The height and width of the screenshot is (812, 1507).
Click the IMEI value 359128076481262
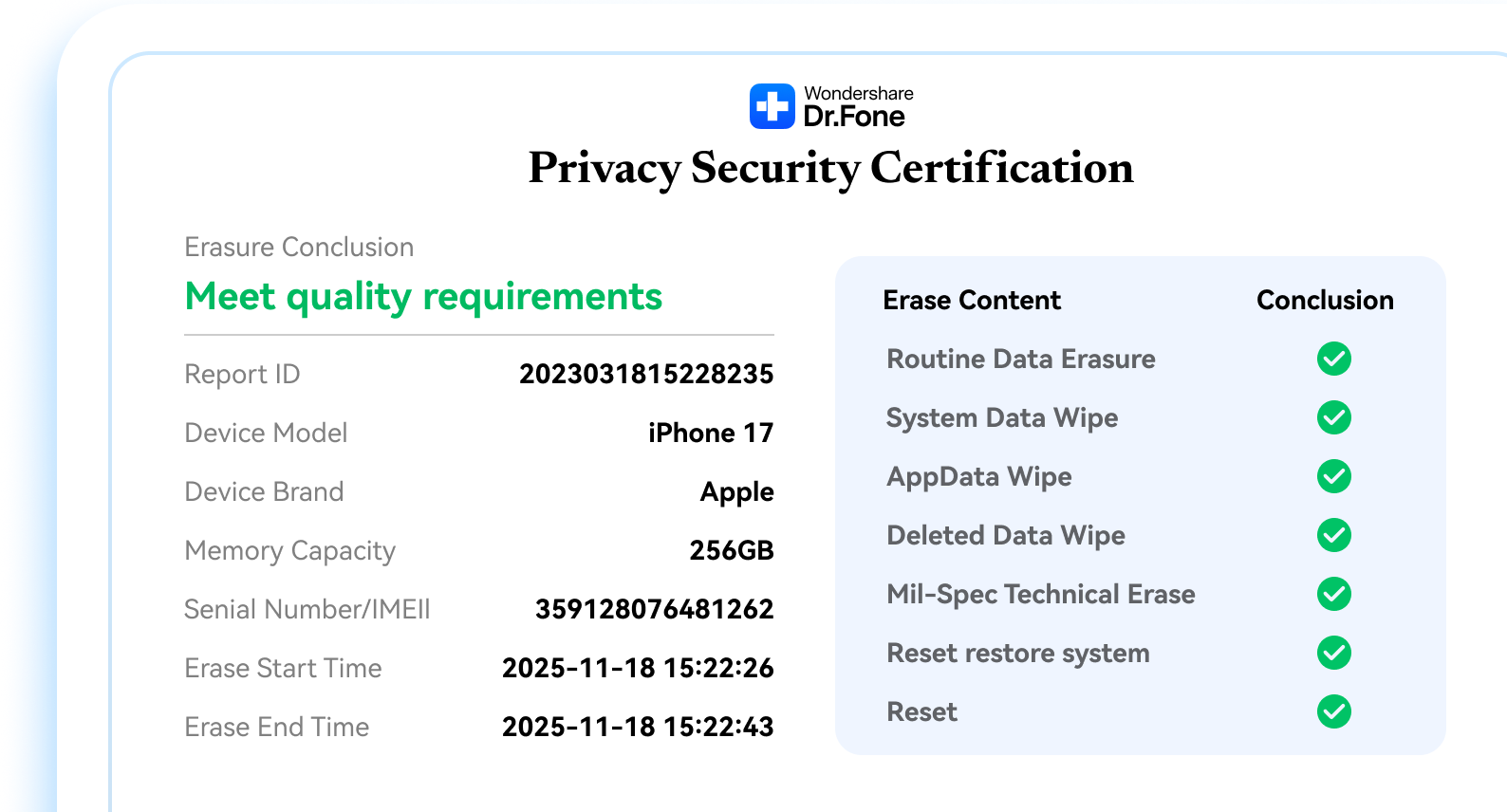point(655,609)
